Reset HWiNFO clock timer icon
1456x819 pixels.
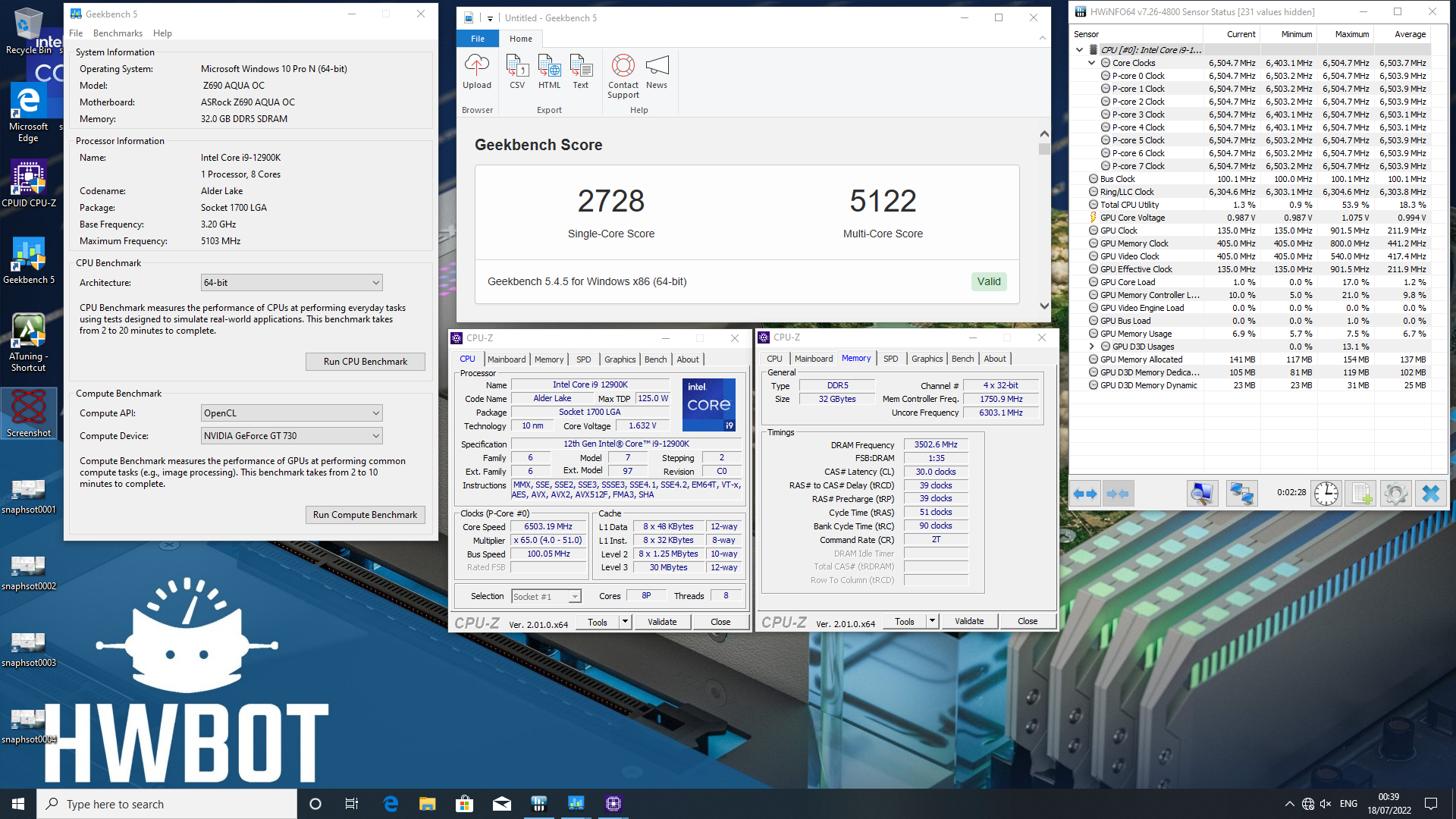(1326, 494)
